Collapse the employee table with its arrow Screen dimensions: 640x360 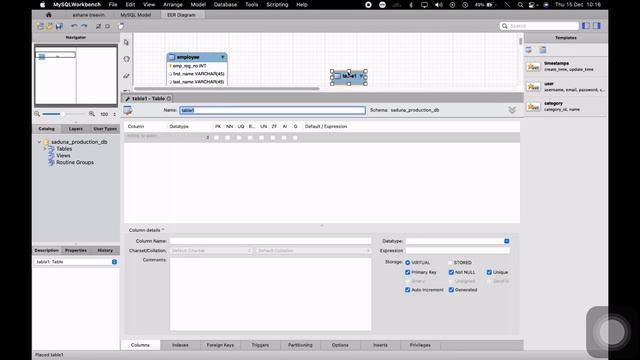(223, 57)
